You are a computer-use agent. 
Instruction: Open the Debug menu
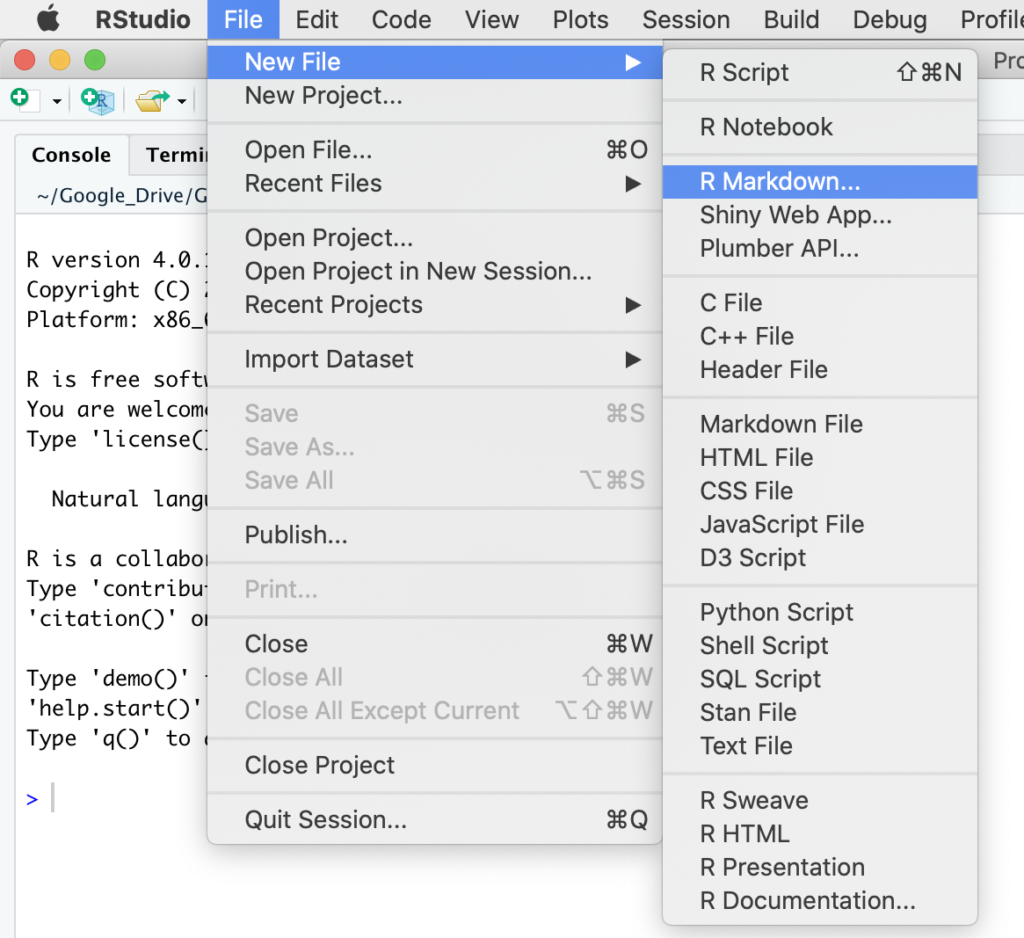click(890, 20)
